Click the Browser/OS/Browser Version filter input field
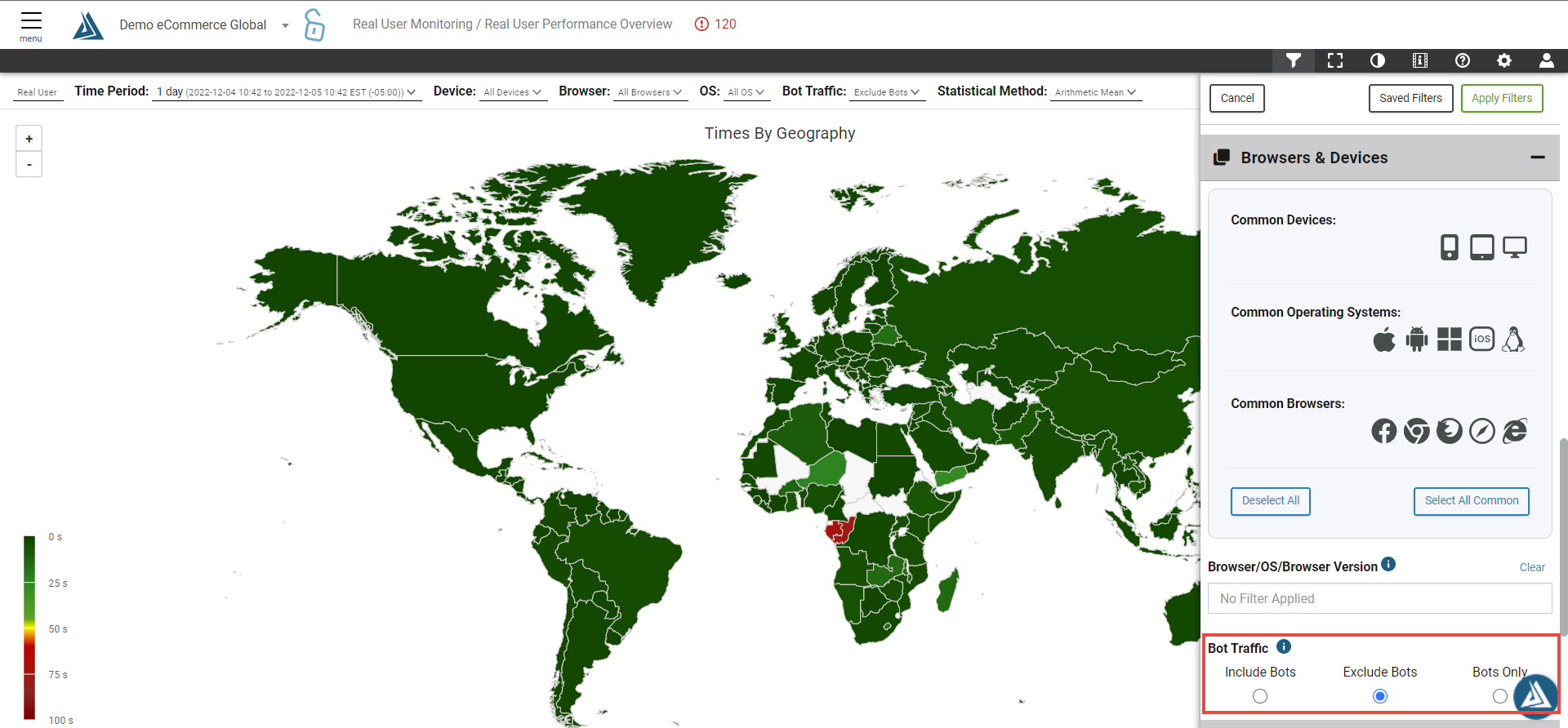 coord(1380,598)
